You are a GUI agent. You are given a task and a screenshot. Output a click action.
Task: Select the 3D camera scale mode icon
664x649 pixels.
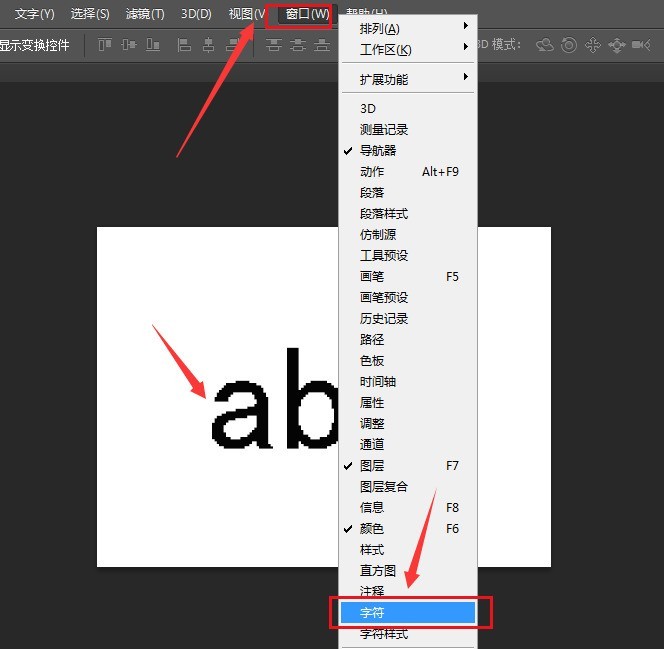click(641, 44)
